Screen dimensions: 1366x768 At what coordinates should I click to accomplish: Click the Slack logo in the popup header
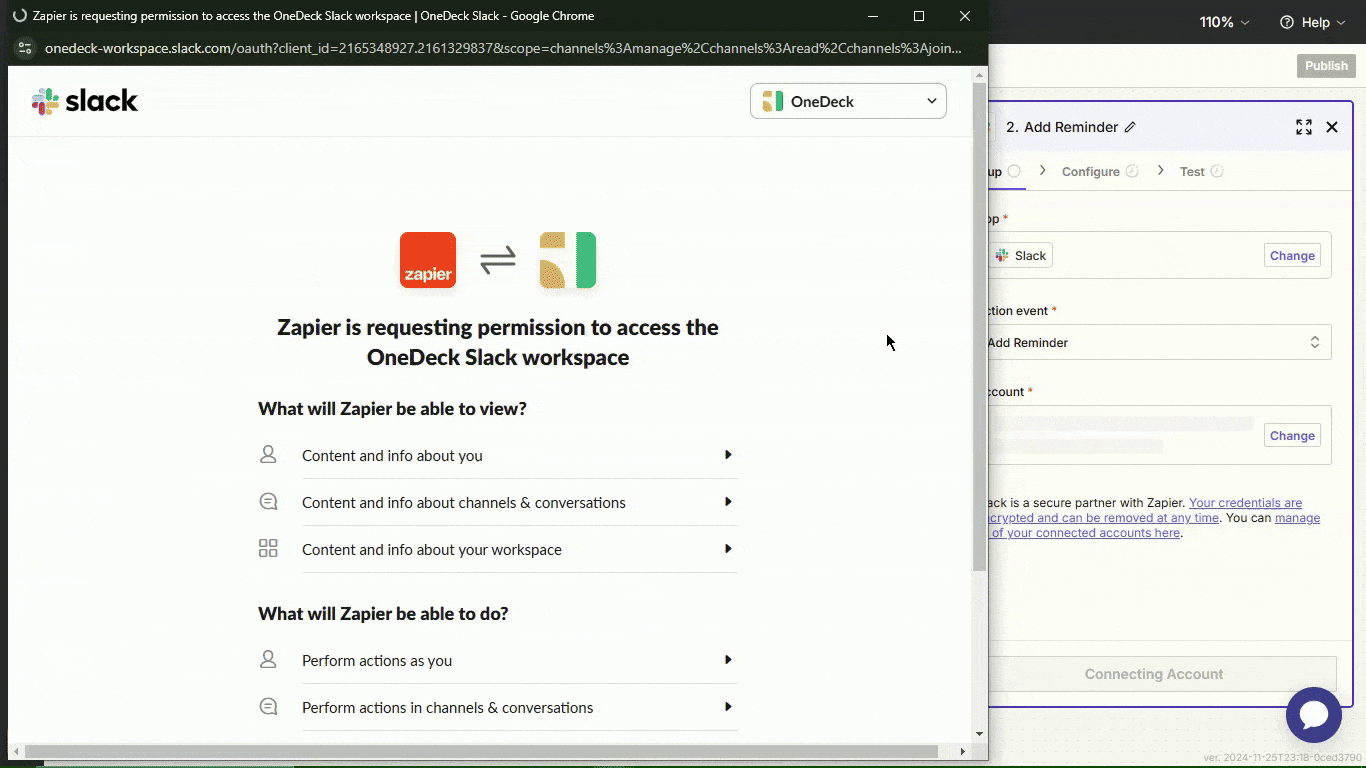[x=85, y=101]
